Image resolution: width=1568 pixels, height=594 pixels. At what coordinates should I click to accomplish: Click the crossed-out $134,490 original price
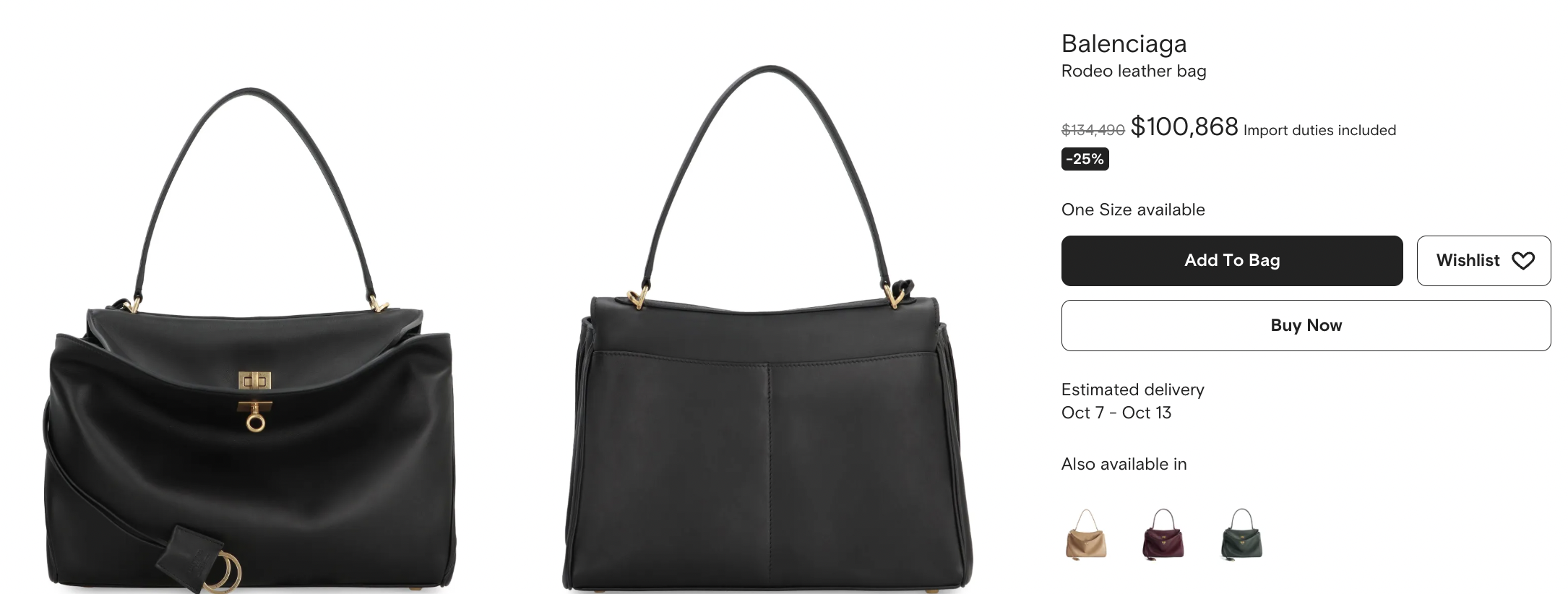[1093, 130]
